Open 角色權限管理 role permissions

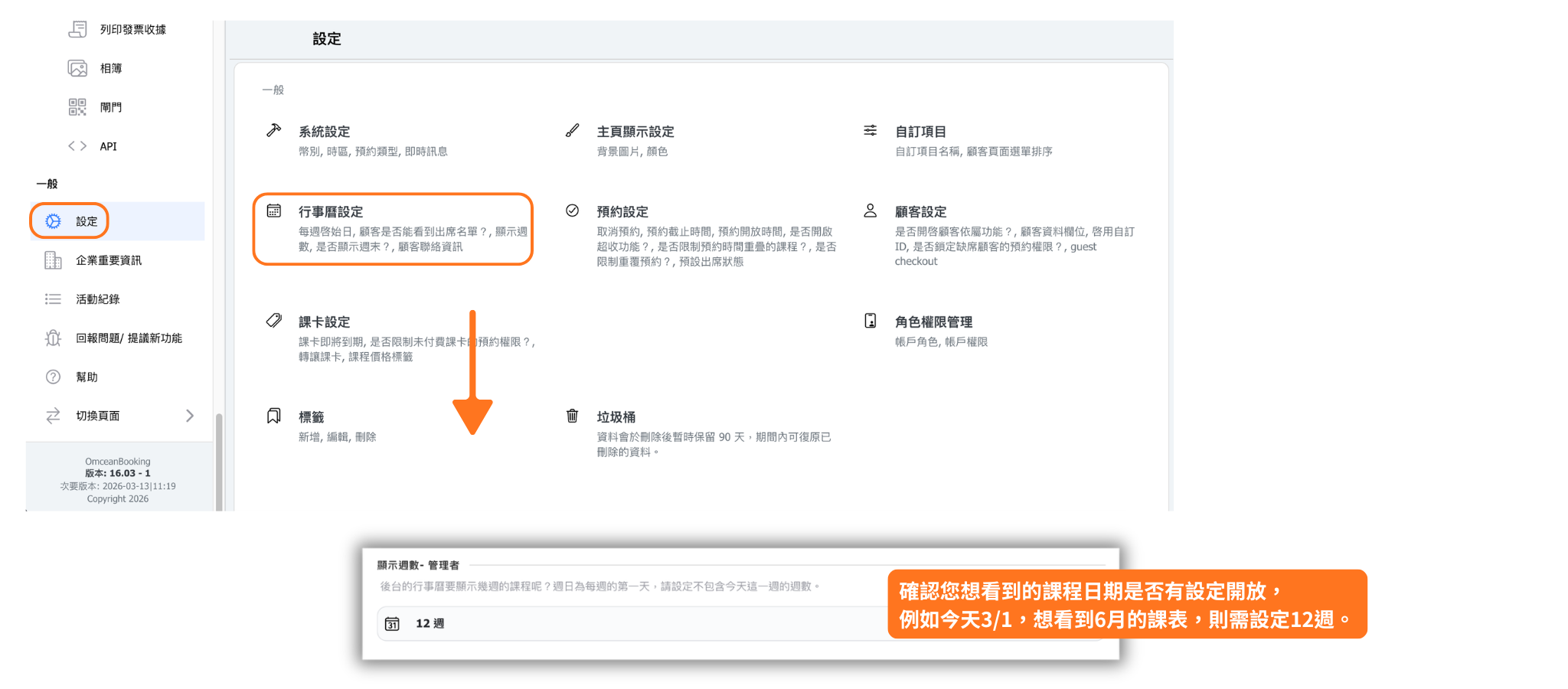click(933, 322)
